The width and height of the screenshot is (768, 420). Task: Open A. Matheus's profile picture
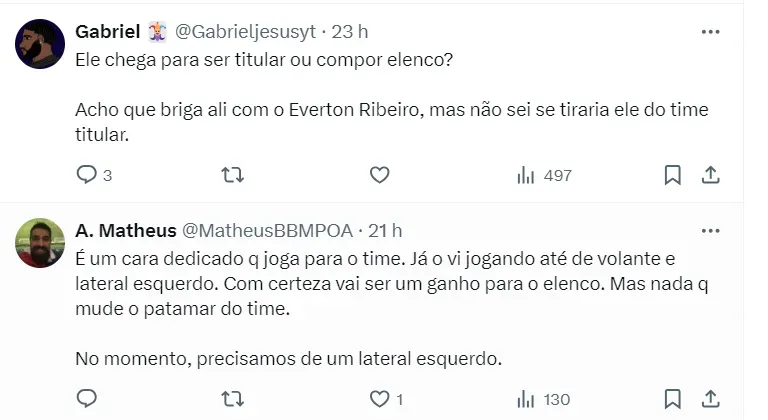(x=41, y=243)
